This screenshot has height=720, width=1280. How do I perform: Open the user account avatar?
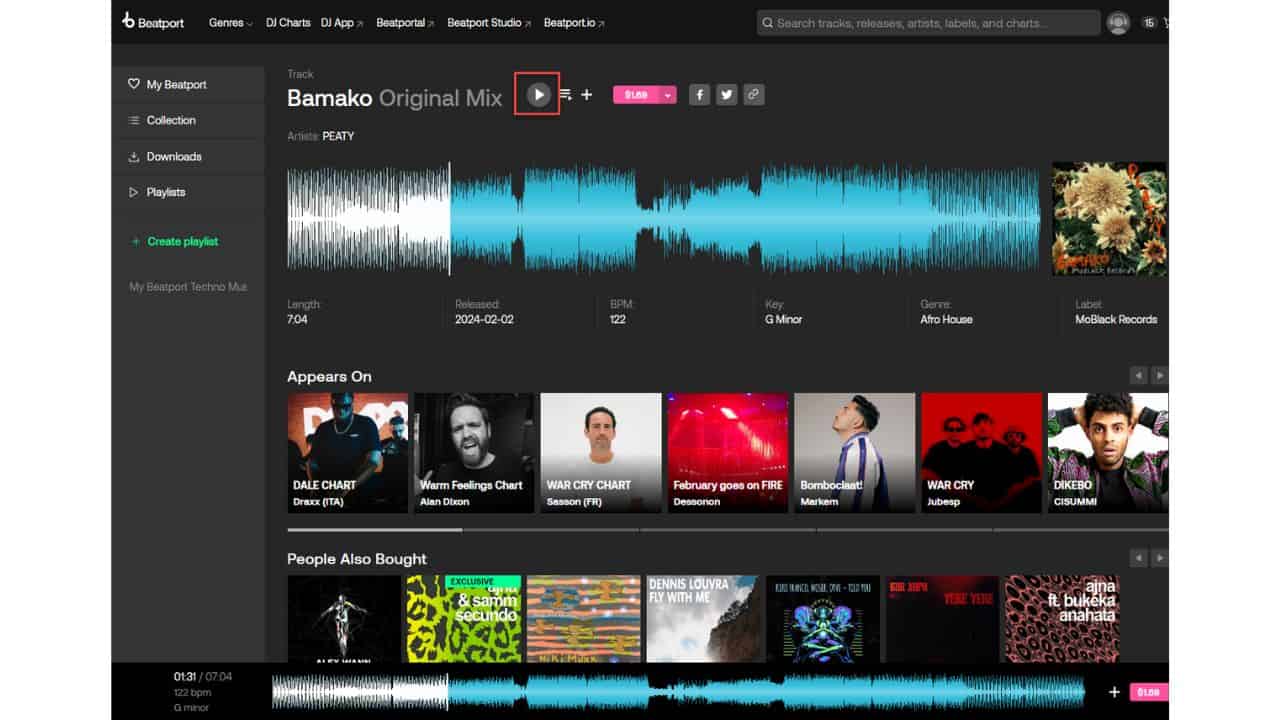[x=1118, y=22]
